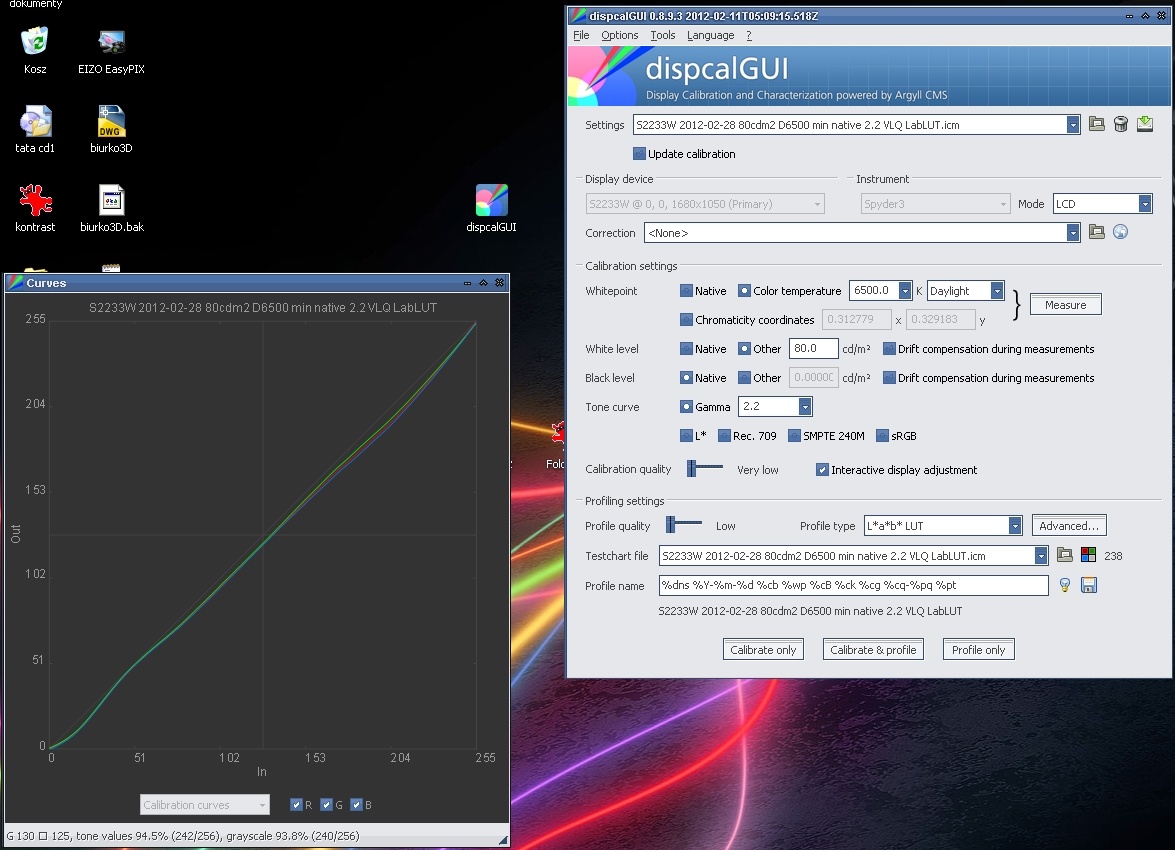
Task: Open the biurko3D.bak file icon
Action: coord(111,199)
